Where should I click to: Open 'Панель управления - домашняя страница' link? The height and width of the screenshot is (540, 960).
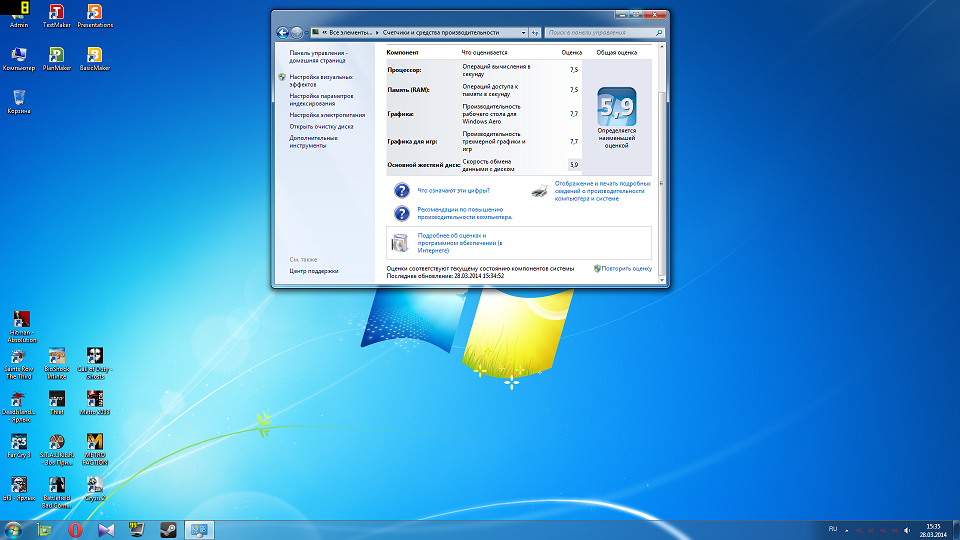(x=318, y=57)
